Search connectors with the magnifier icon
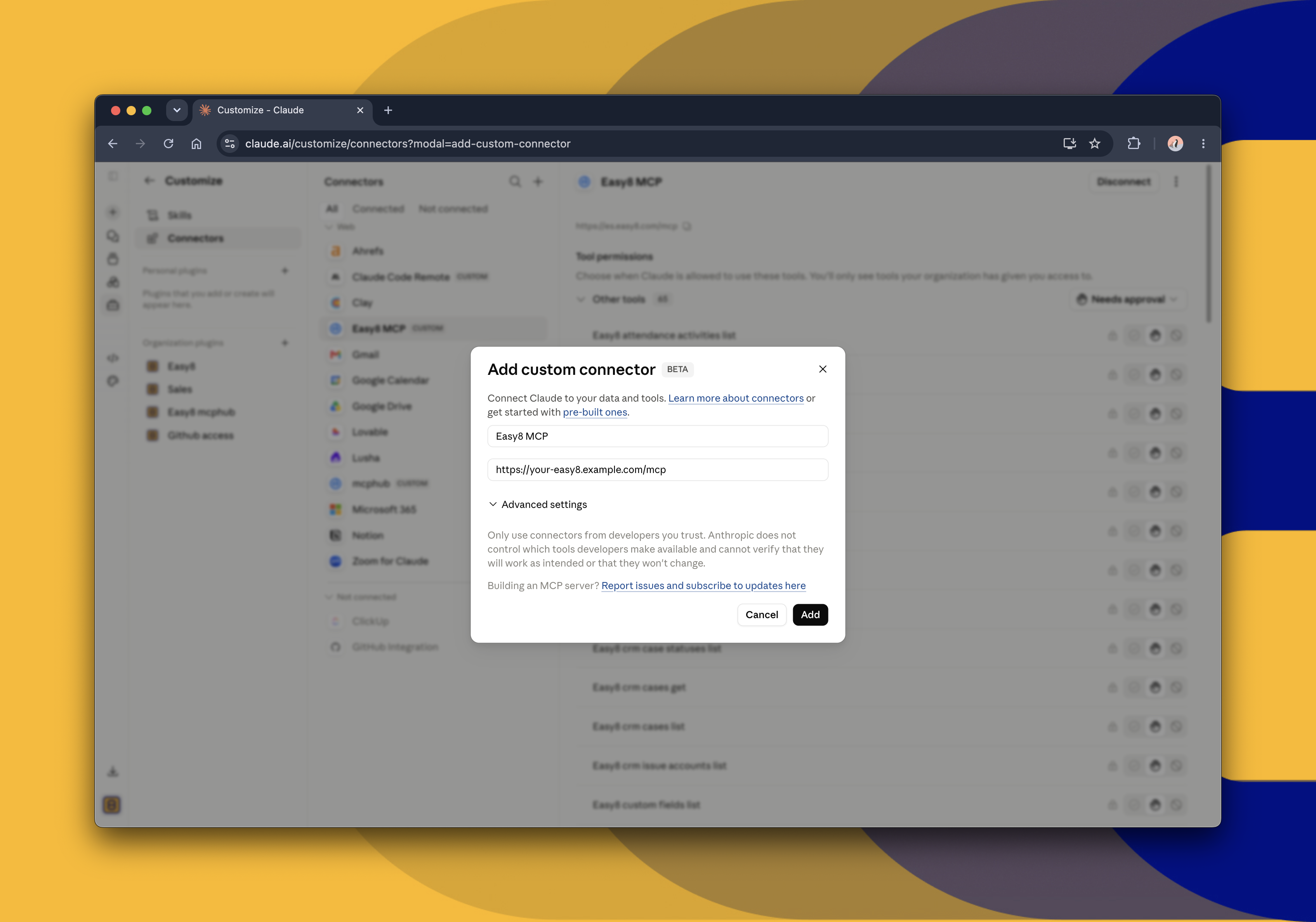 pos(515,182)
